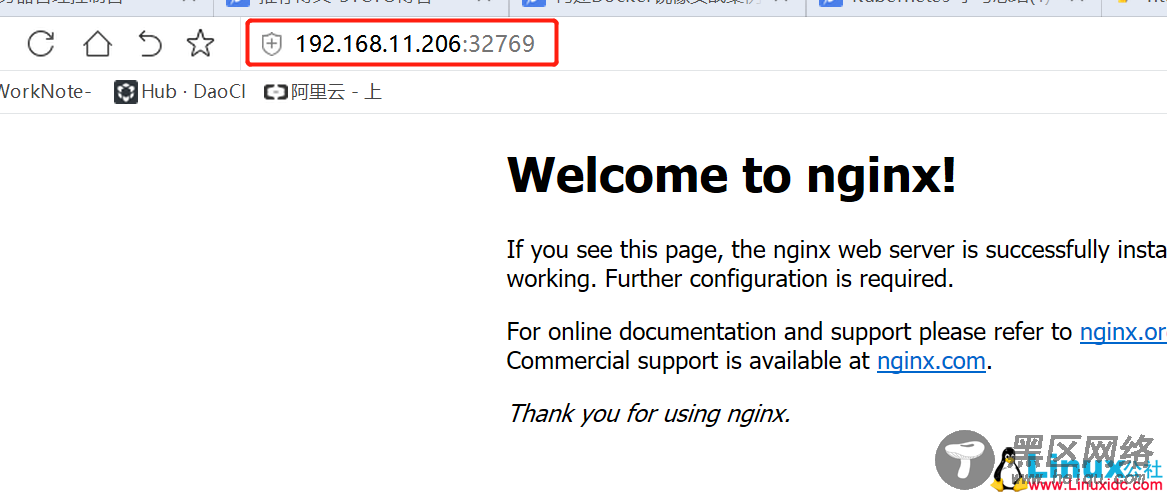Open the WorkNote- bookmark
Viewport: 1167px width, 495px height.
(45, 92)
